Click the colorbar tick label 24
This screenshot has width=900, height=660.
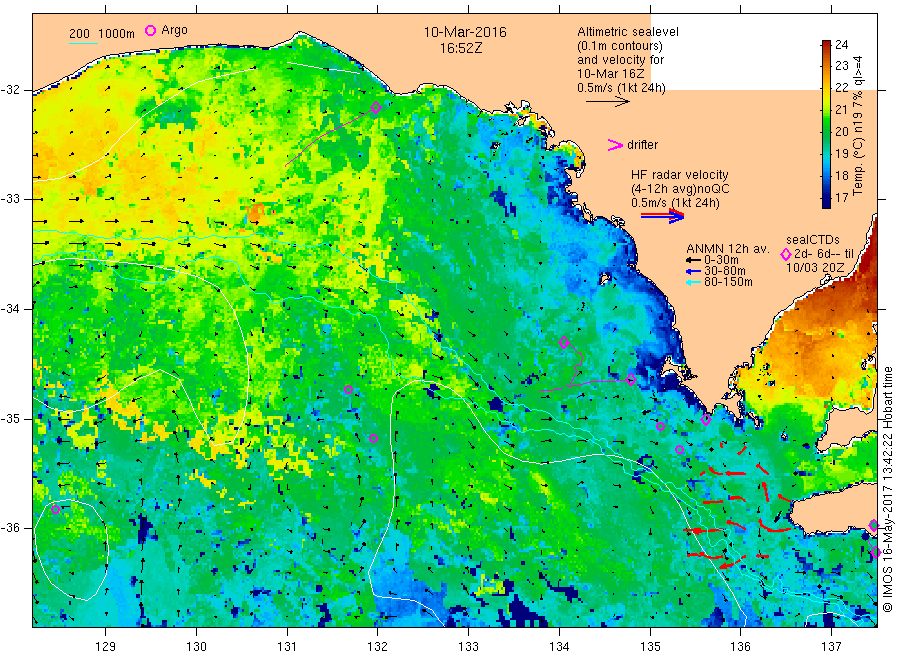[841, 45]
